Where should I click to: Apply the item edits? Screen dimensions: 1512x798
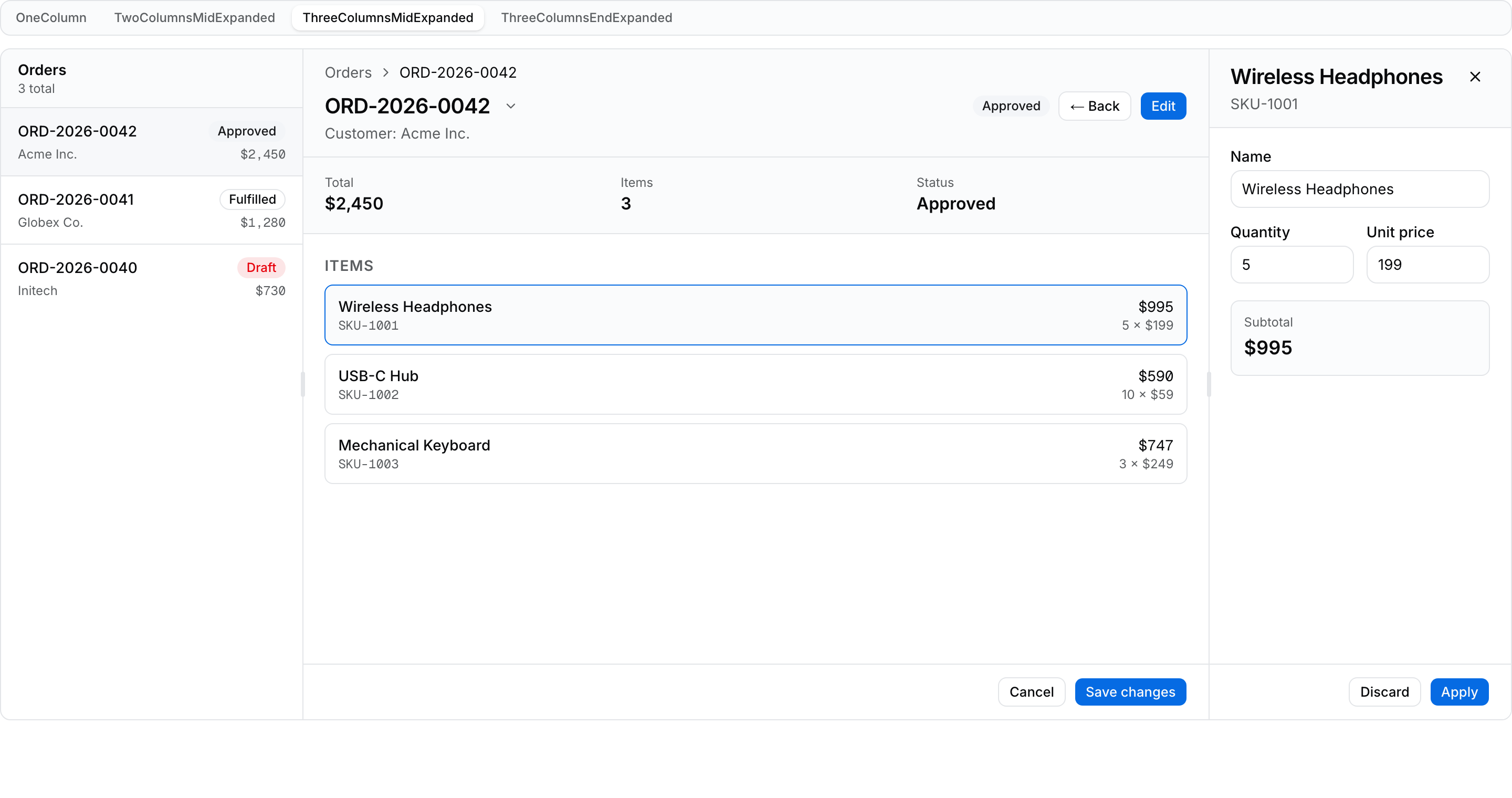point(1458,692)
